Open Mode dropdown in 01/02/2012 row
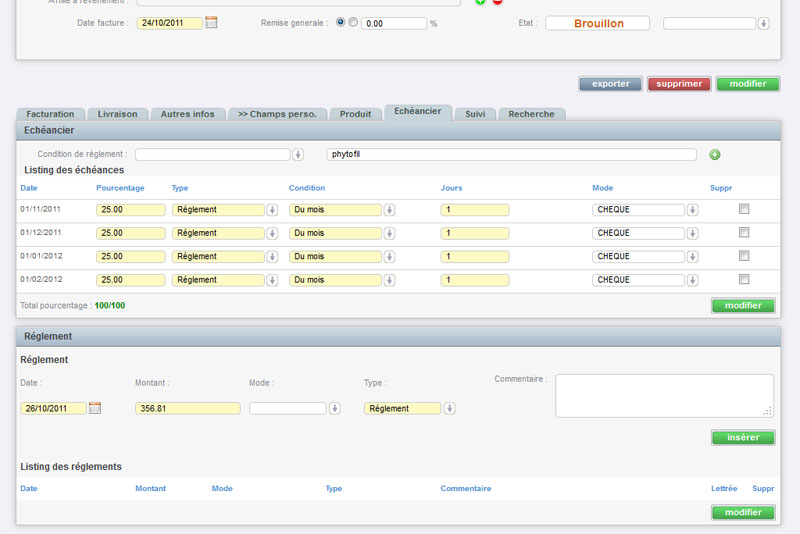The width and height of the screenshot is (800, 534). click(692, 280)
